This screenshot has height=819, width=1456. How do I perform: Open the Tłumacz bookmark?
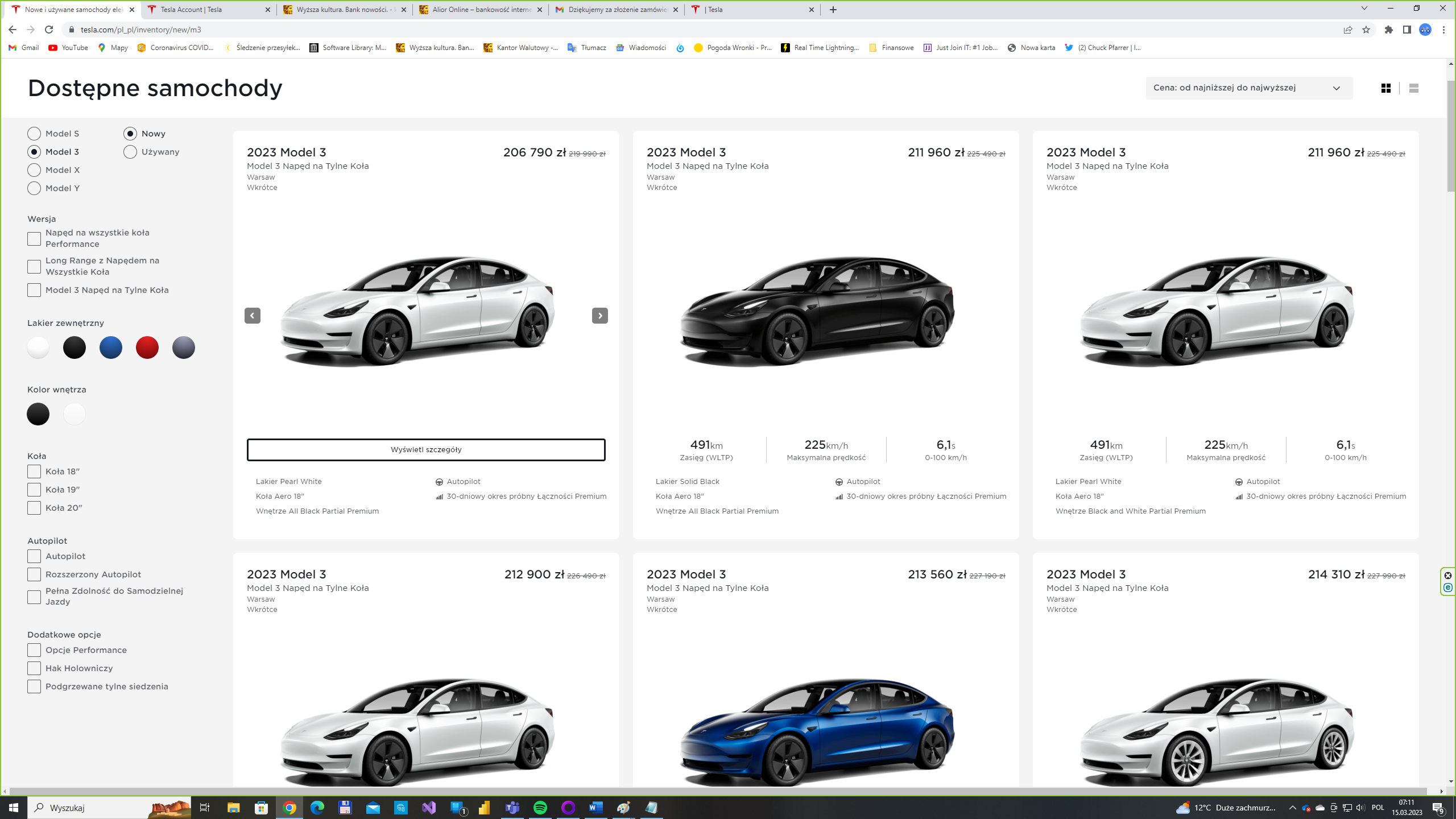click(x=587, y=48)
